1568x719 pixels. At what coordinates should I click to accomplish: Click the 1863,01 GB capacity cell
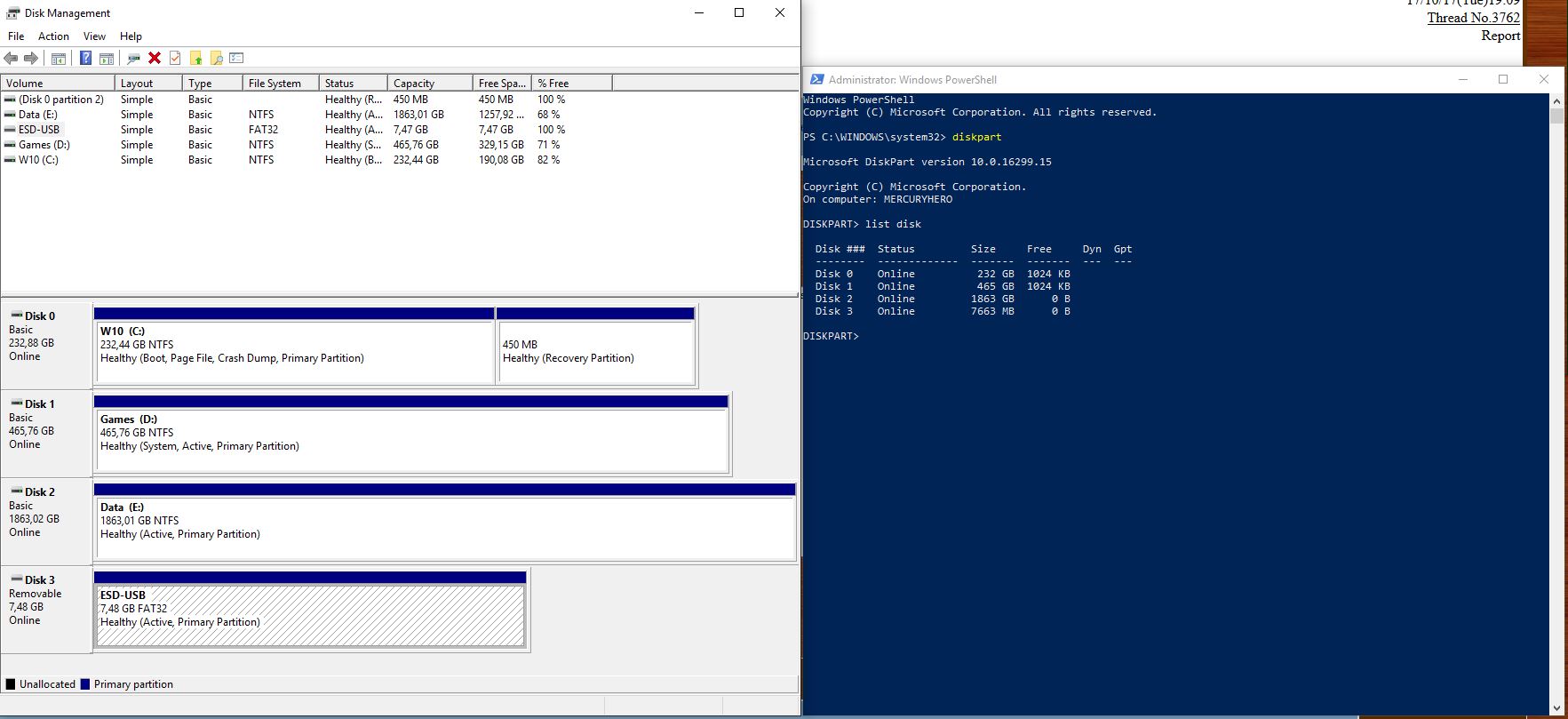(x=418, y=115)
